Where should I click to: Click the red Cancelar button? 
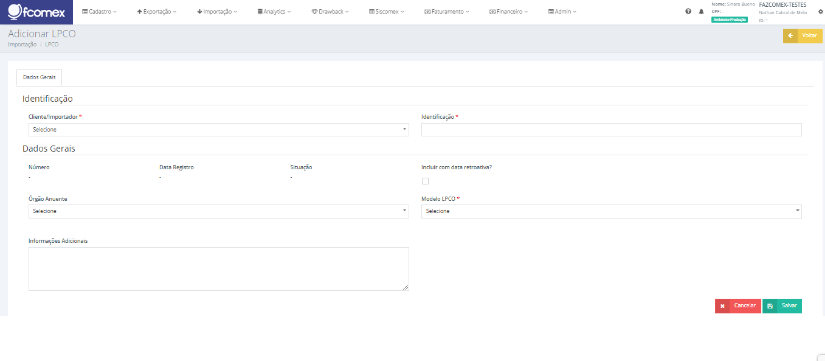[738, 306]
